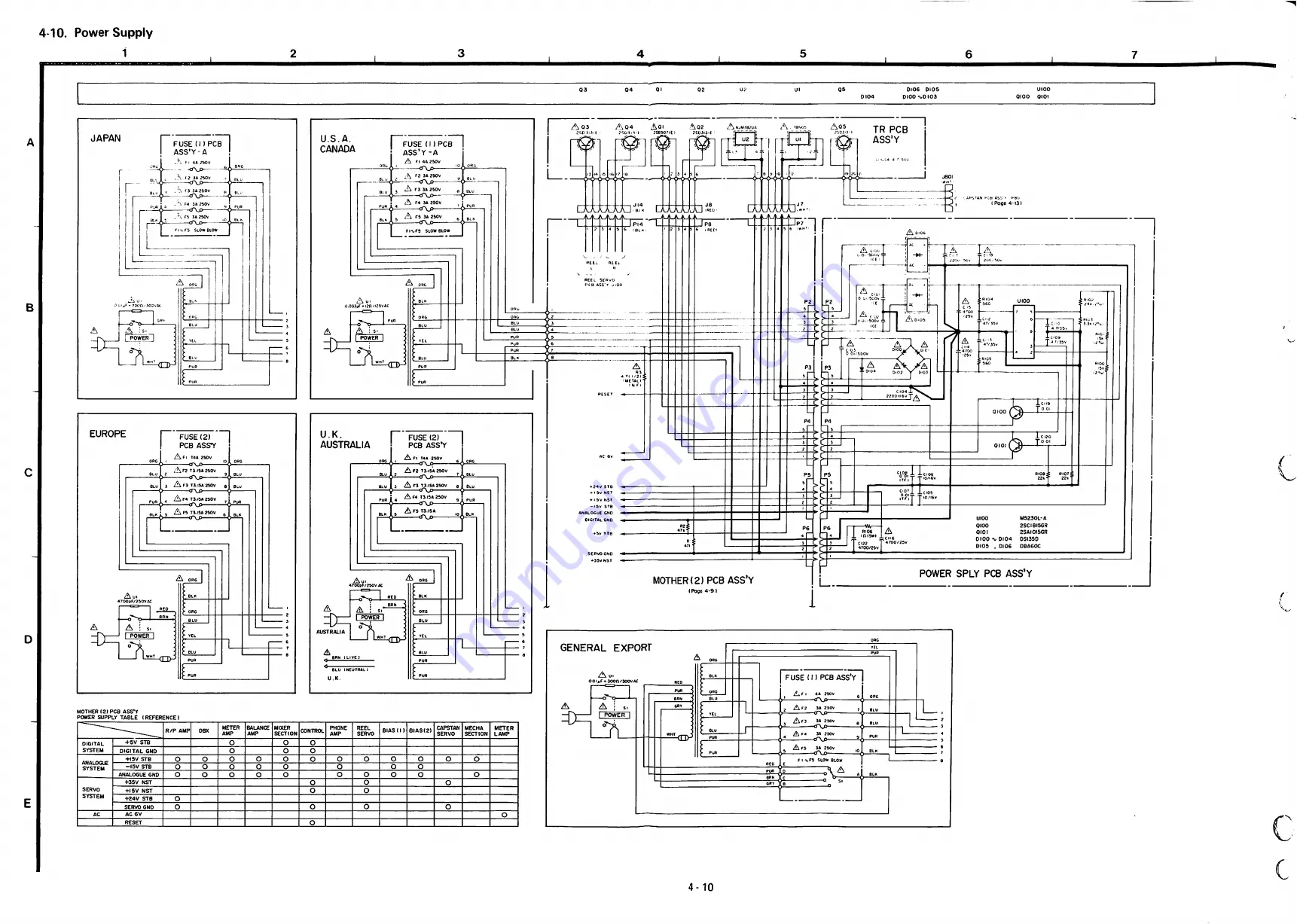The height and width of the screenshot is (924, 1297).
Task: Click the 'MIXER SECTION' table column header
Action: (x=285, y=730)
